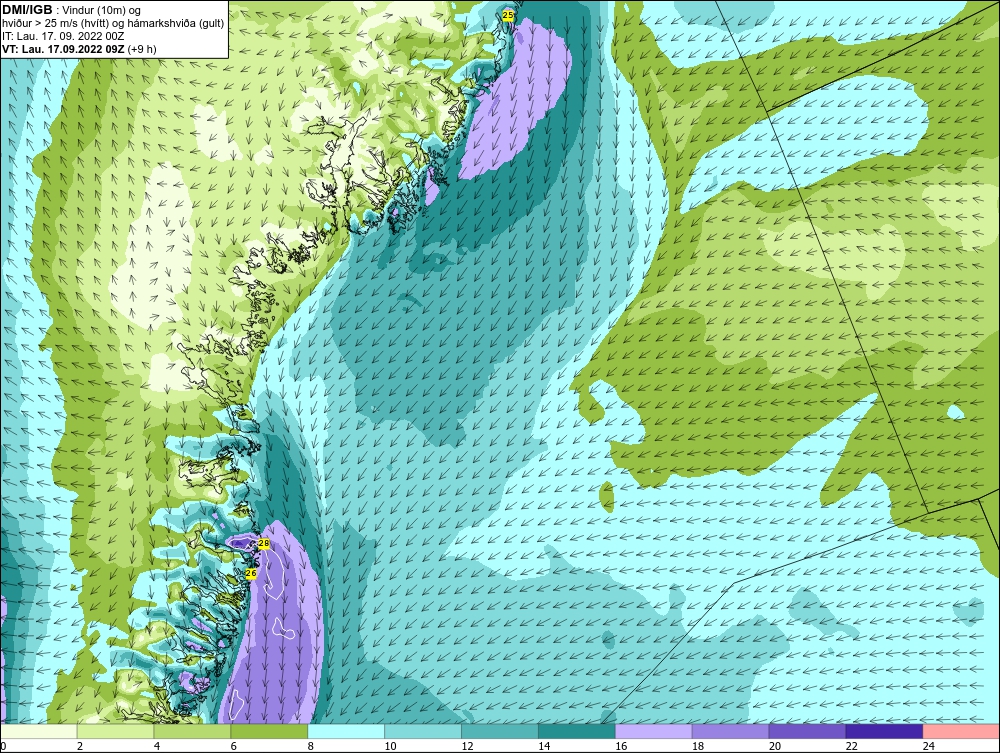Click the DMI/IGB title text

[27, 10]
